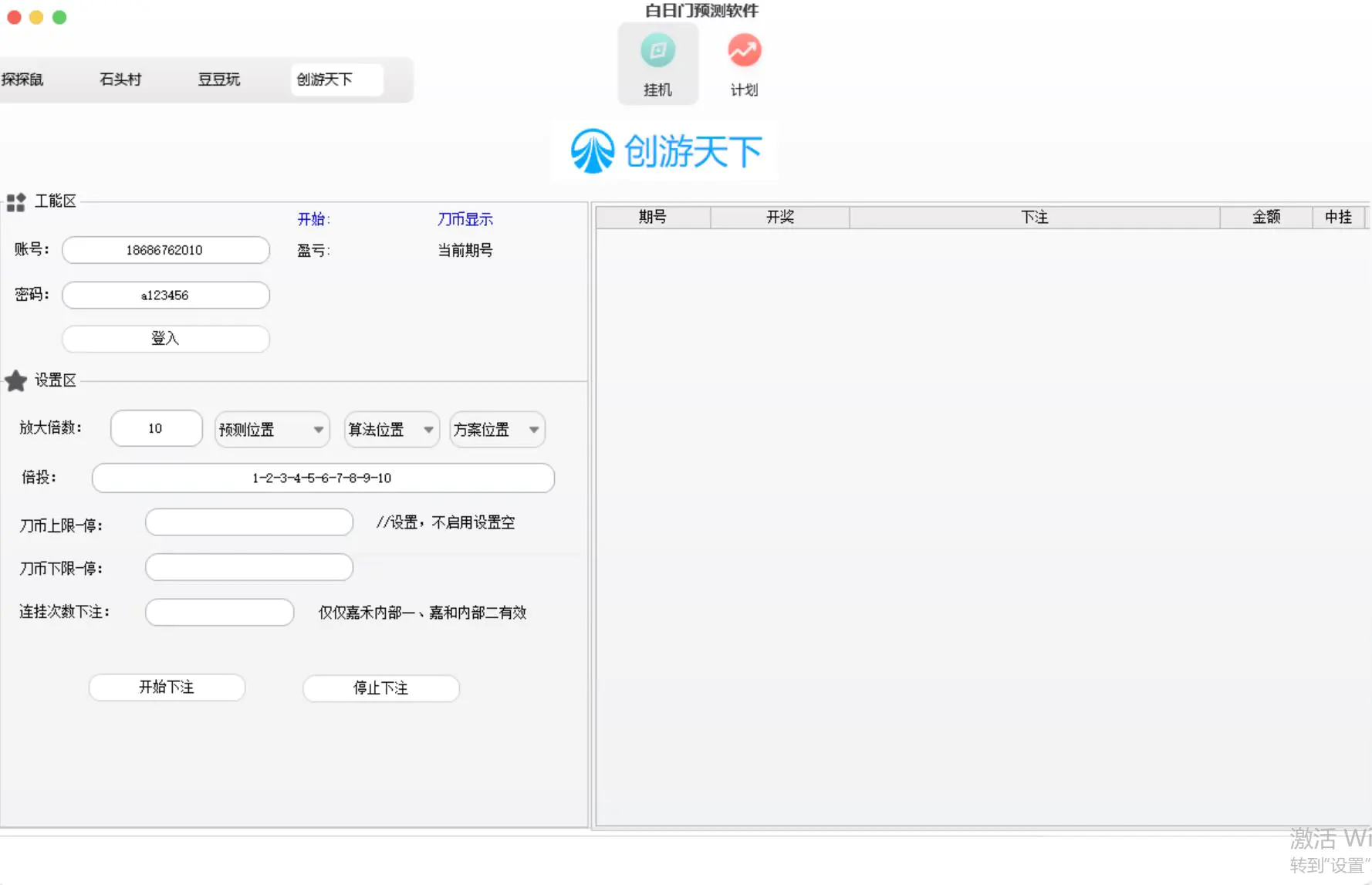
Task: Open the 计划 chart icon
Action: click(744, 52)
